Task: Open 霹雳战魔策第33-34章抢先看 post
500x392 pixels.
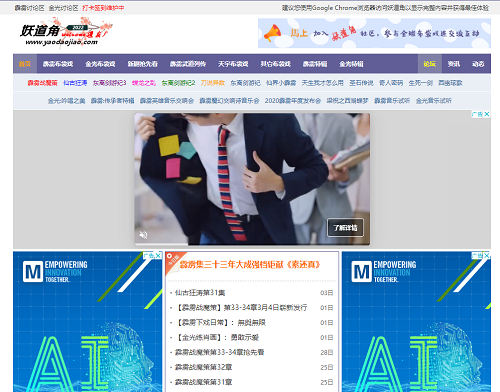Action: 219,352
